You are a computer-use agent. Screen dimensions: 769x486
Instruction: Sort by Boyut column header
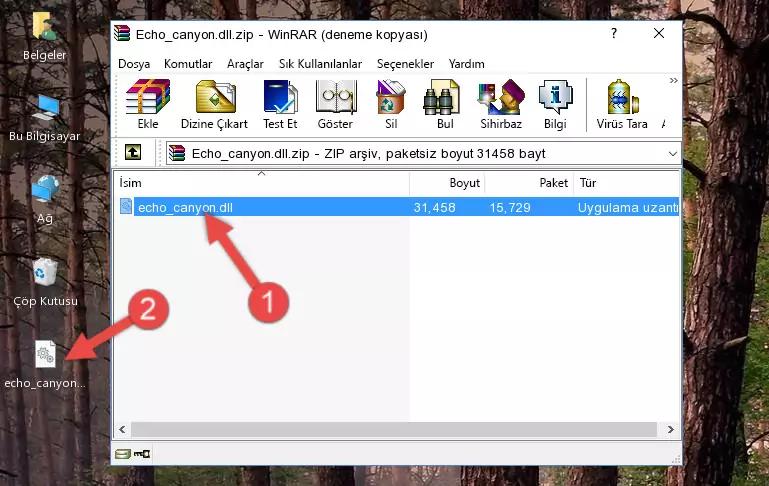447,183
